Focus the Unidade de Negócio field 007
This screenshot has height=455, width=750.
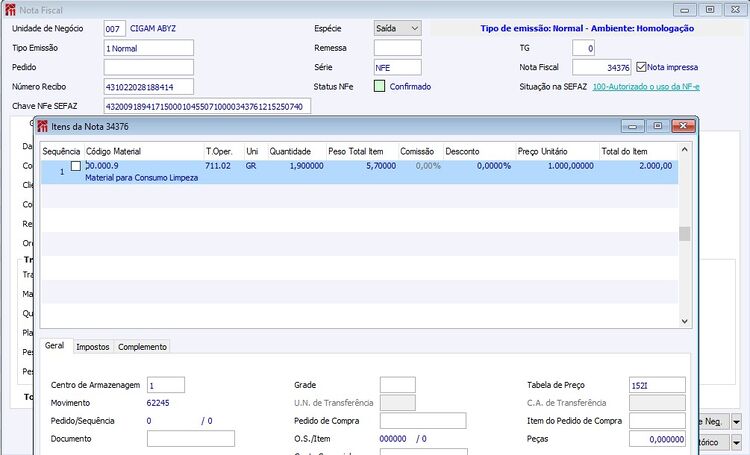[114, 29]
